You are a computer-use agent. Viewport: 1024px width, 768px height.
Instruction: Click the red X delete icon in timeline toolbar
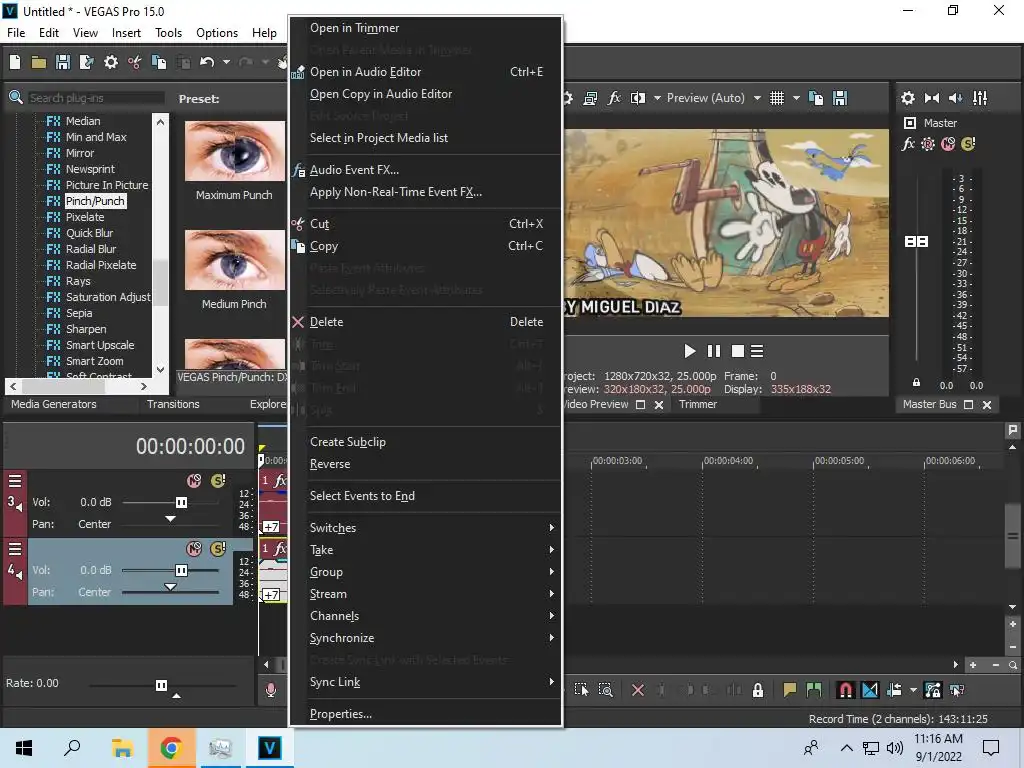click(638, 690)
